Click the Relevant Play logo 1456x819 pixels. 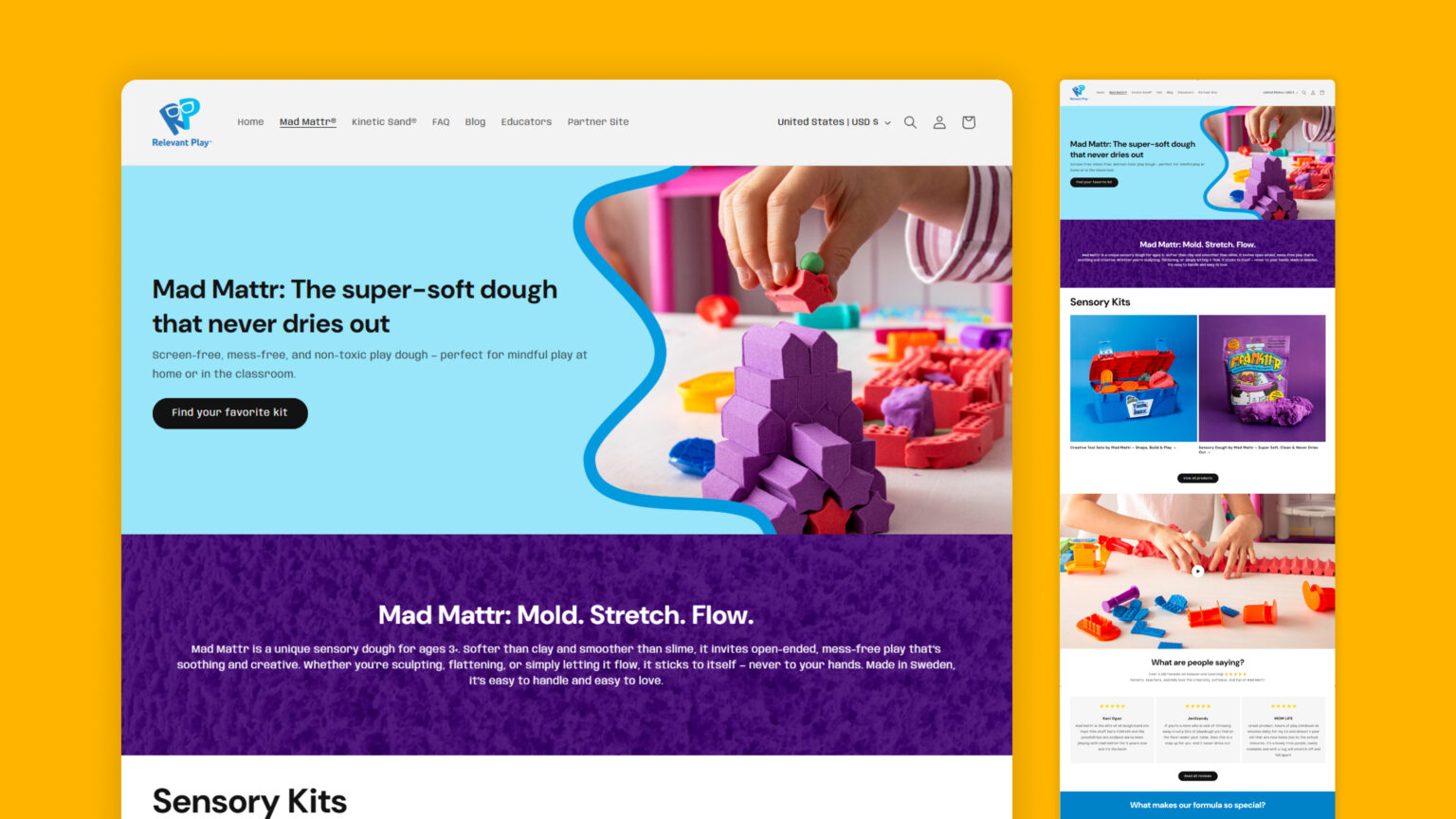(x=181, y=122)
